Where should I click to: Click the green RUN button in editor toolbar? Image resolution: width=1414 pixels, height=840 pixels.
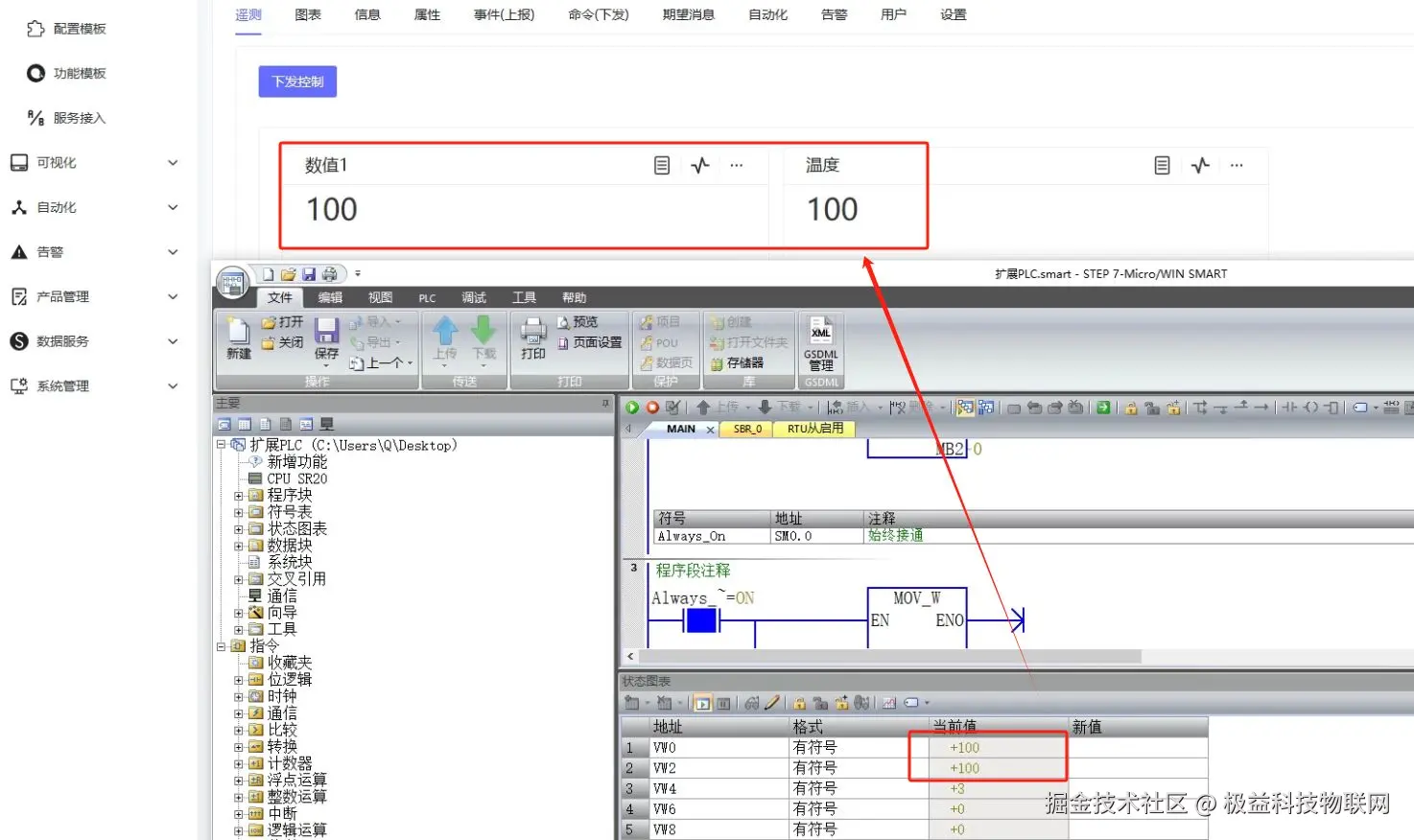pyautogui.click(x=632, y=408)
